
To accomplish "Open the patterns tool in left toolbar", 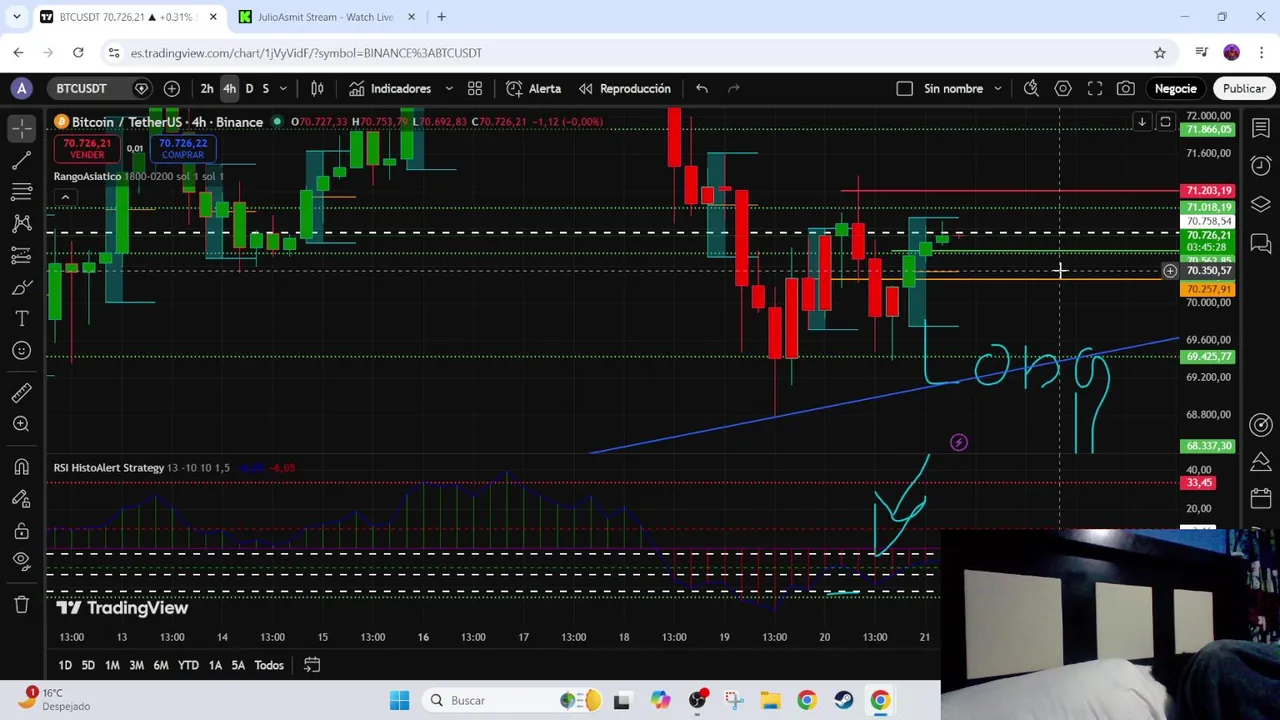I will point(22,223).
